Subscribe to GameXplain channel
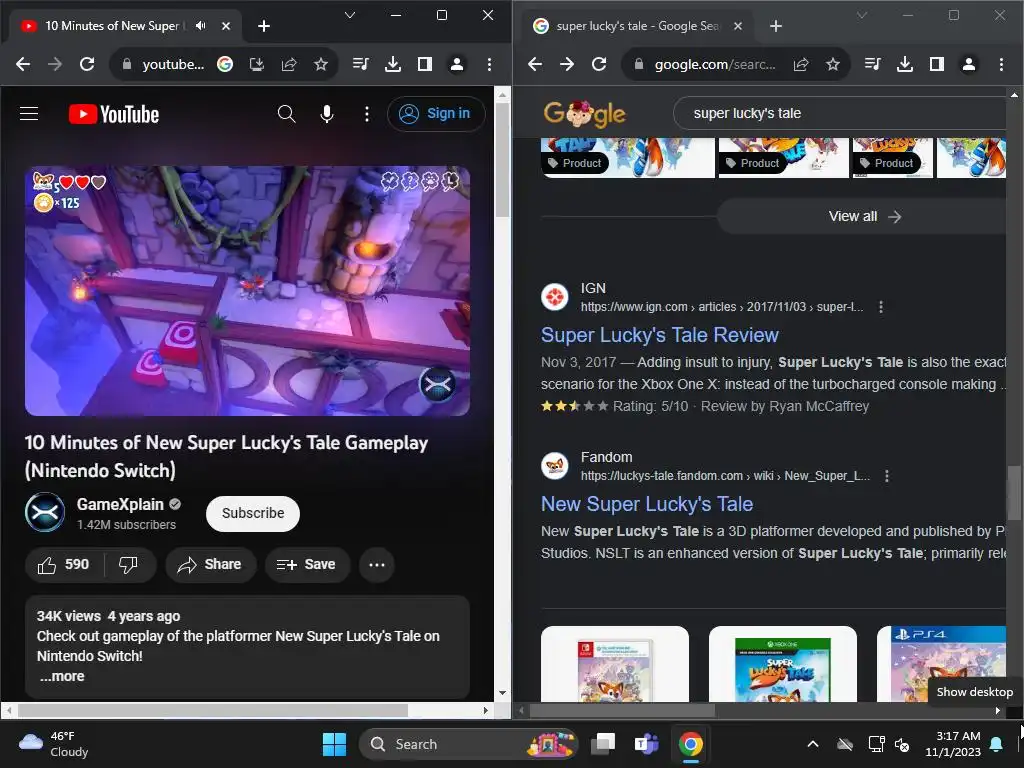The height and width of the screenshot is (768, 1024). pos(253,514)
